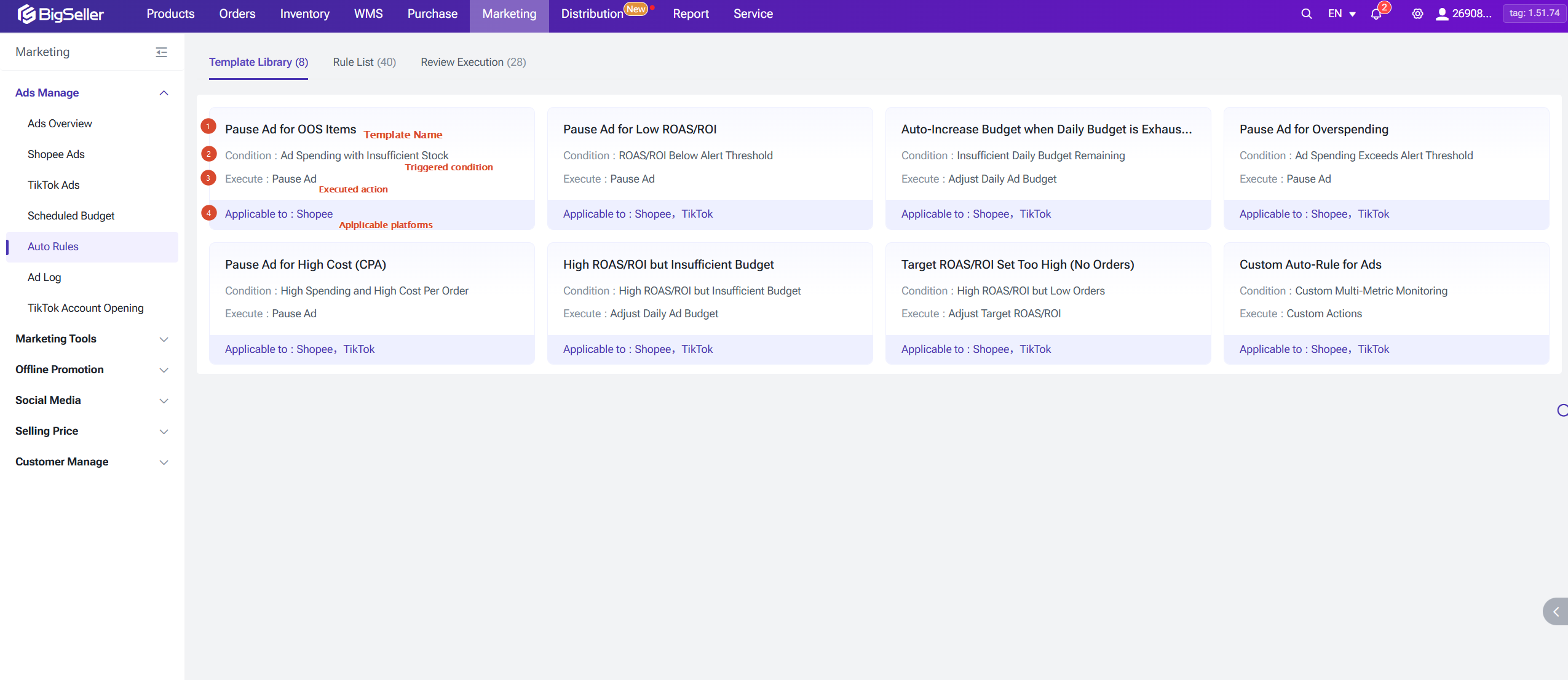Screen dimensions: 1568x680
Task: Open the EN language dropdown
Action: coord(1342,14)
